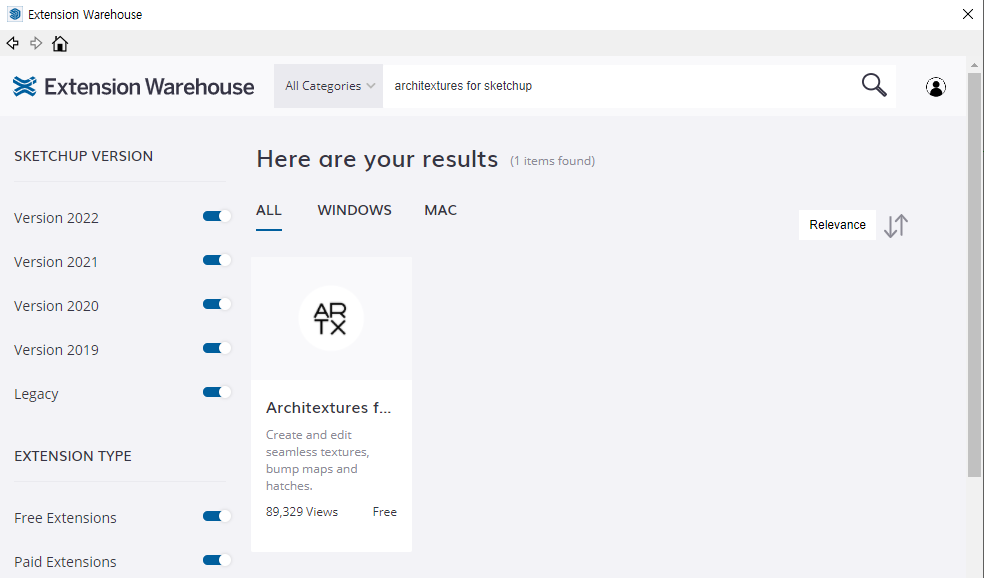This screenshot has height=578, width=984.
Task: Open the Relevance sort dropdown
Action: 837,225
